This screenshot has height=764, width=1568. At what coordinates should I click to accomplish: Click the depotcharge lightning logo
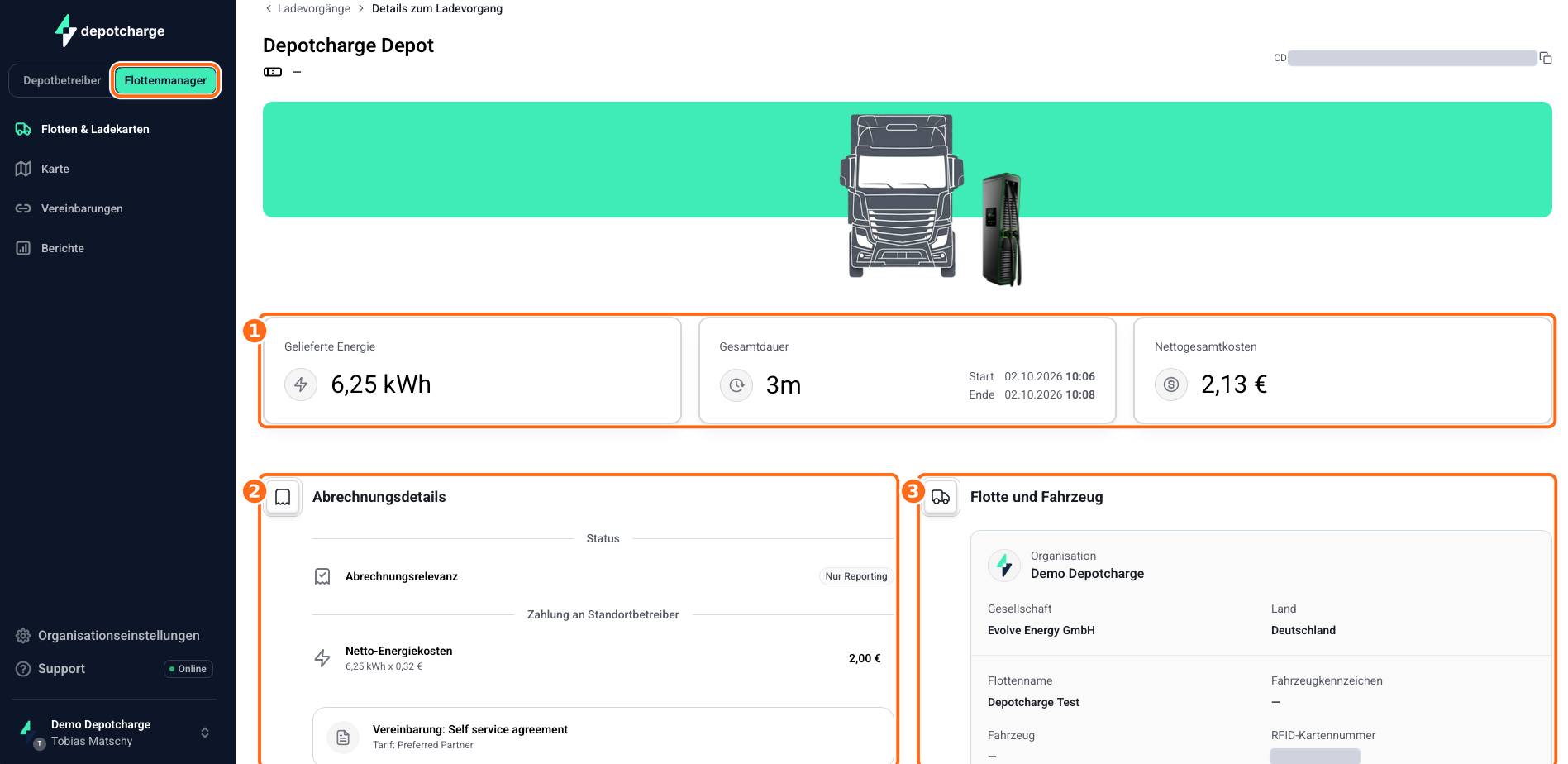tap(65, 31)
